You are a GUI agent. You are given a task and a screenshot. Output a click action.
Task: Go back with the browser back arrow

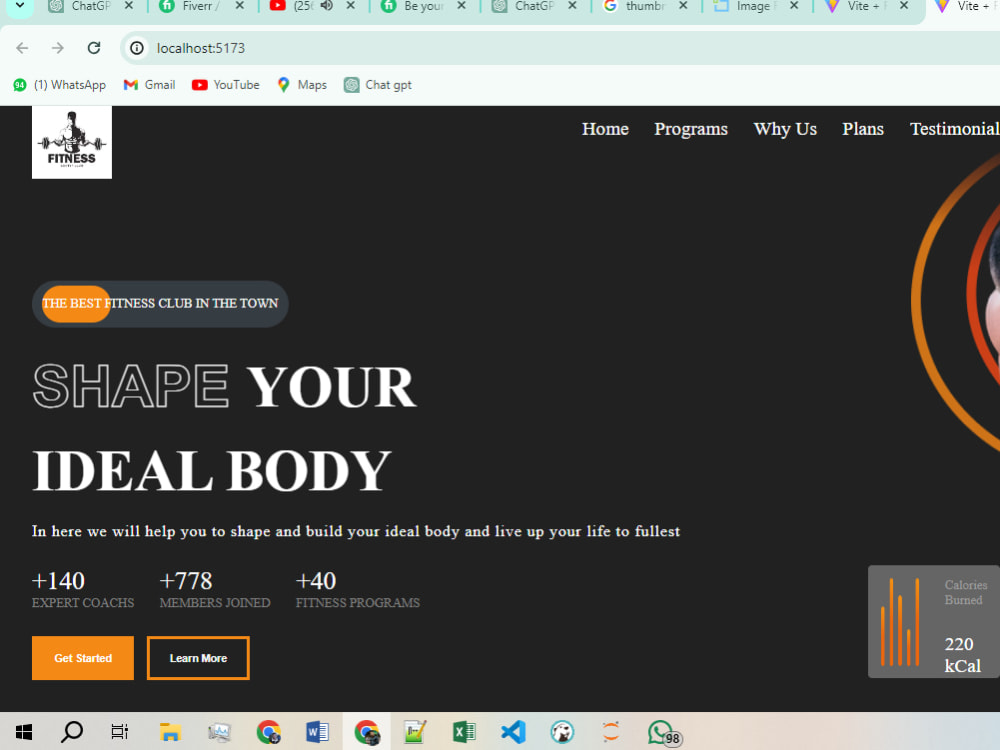[22, 48]
